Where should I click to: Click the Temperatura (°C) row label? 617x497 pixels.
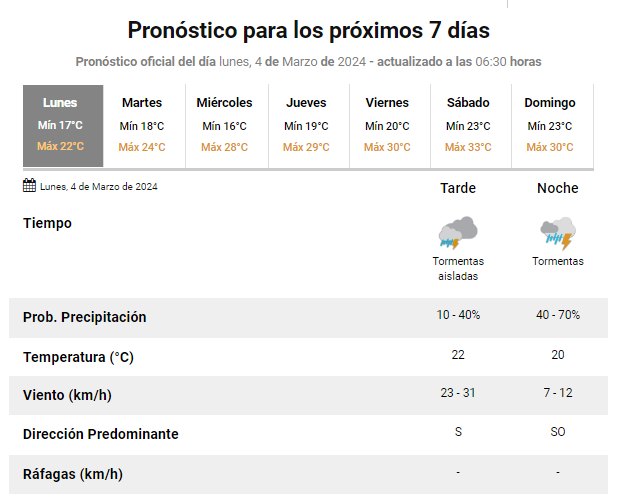(x=78, y=357)
